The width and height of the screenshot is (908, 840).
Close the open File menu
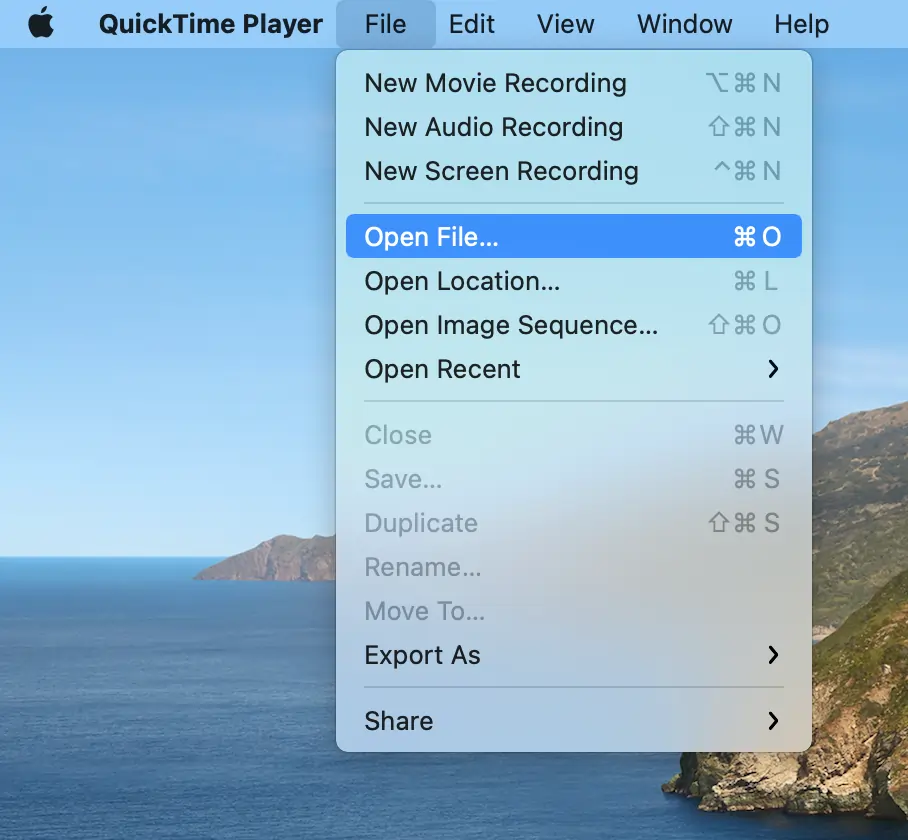click(x=386, y=24)
